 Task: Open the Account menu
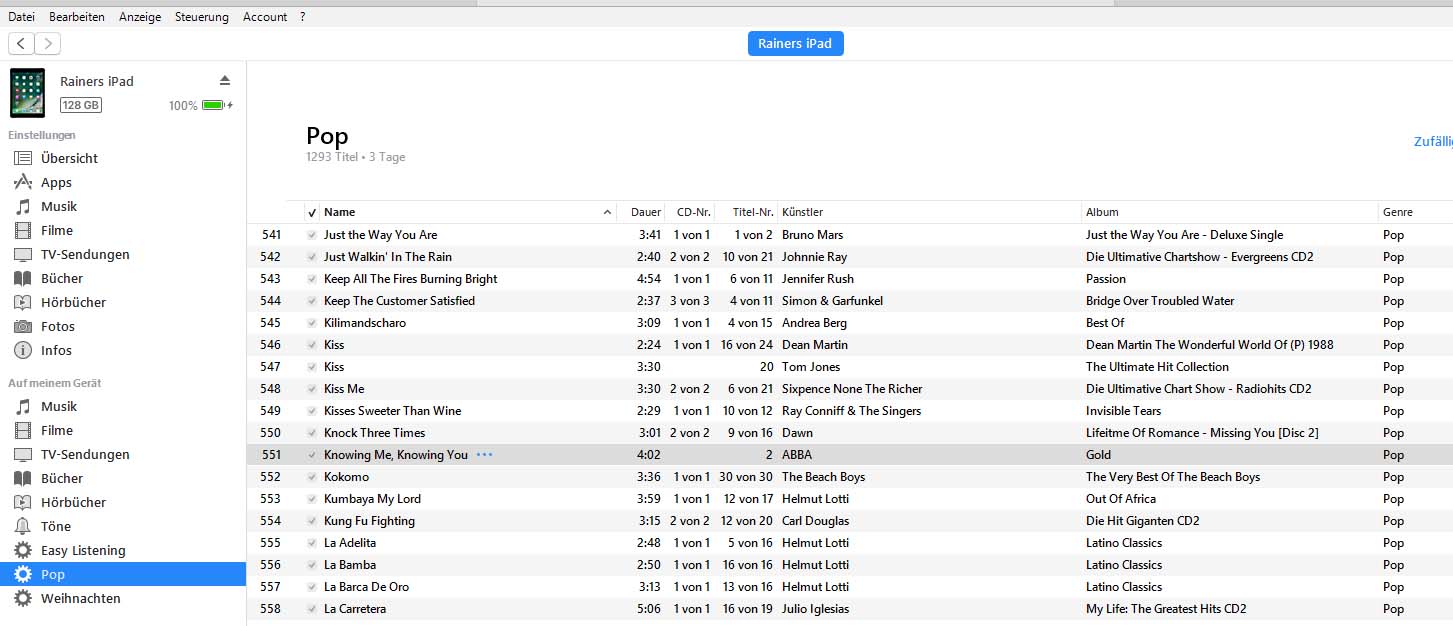tap(265, 17)
